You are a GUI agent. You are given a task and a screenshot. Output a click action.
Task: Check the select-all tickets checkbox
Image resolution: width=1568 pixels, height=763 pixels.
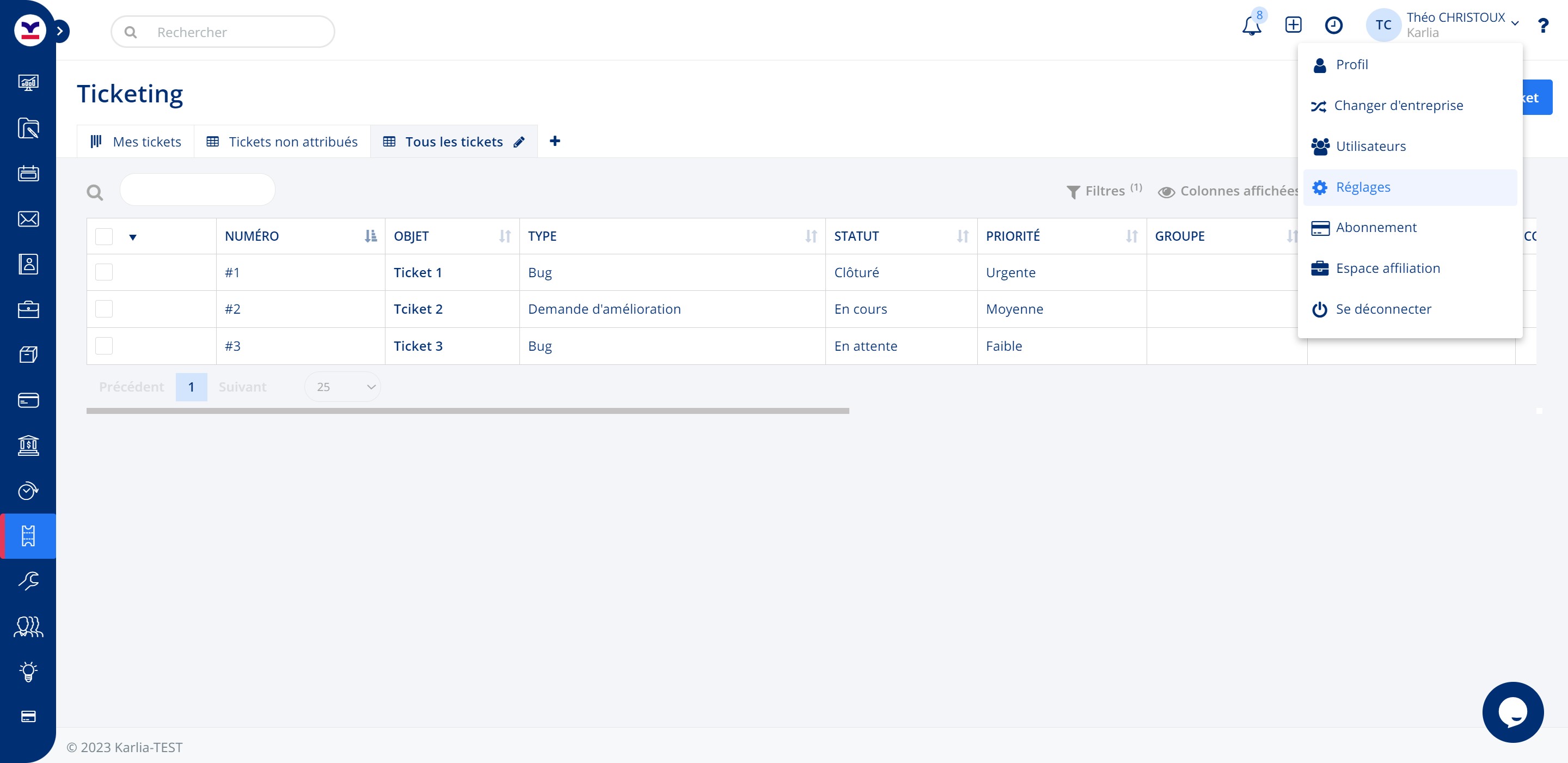click(x=104, y=236)
